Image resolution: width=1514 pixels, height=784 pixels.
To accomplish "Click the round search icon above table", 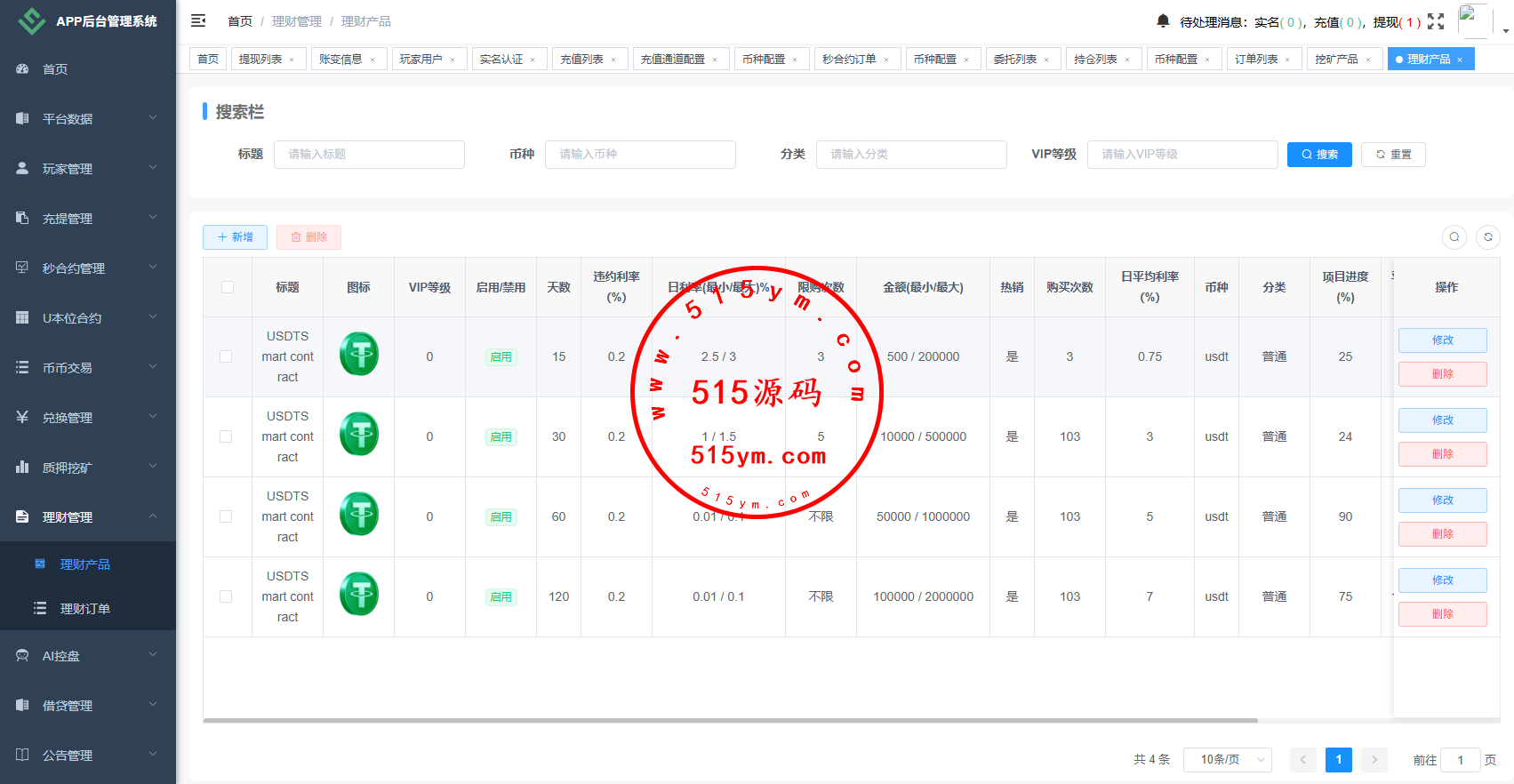I will [1454, 237].
